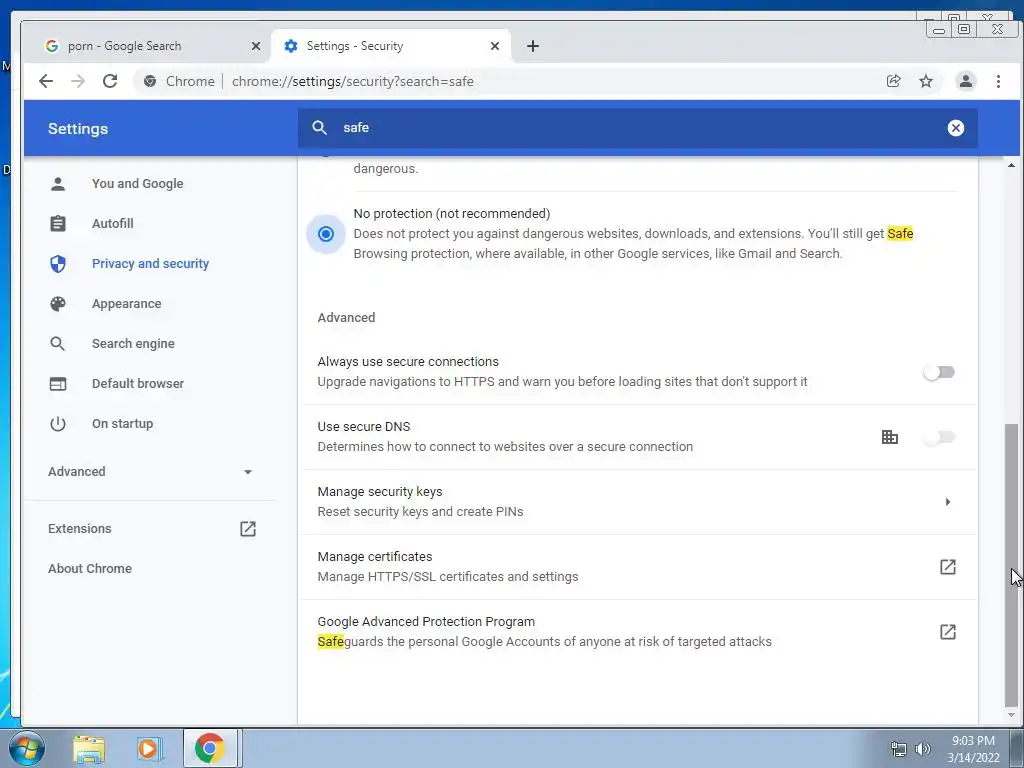Switch to the porn - Google Search tab
The height and width of the screenshot is (768, 1024).
tap(152, 46)
